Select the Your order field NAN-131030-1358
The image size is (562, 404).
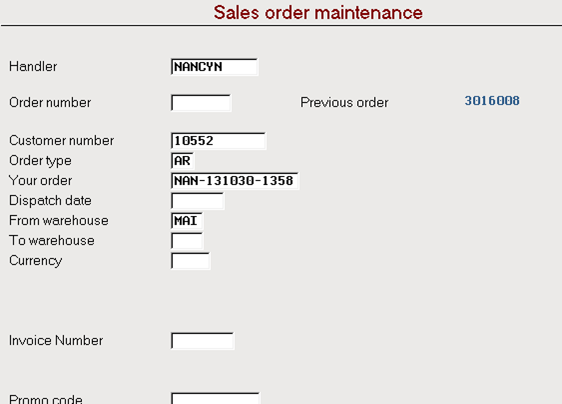pyautogui.click(x=235, y=181)
